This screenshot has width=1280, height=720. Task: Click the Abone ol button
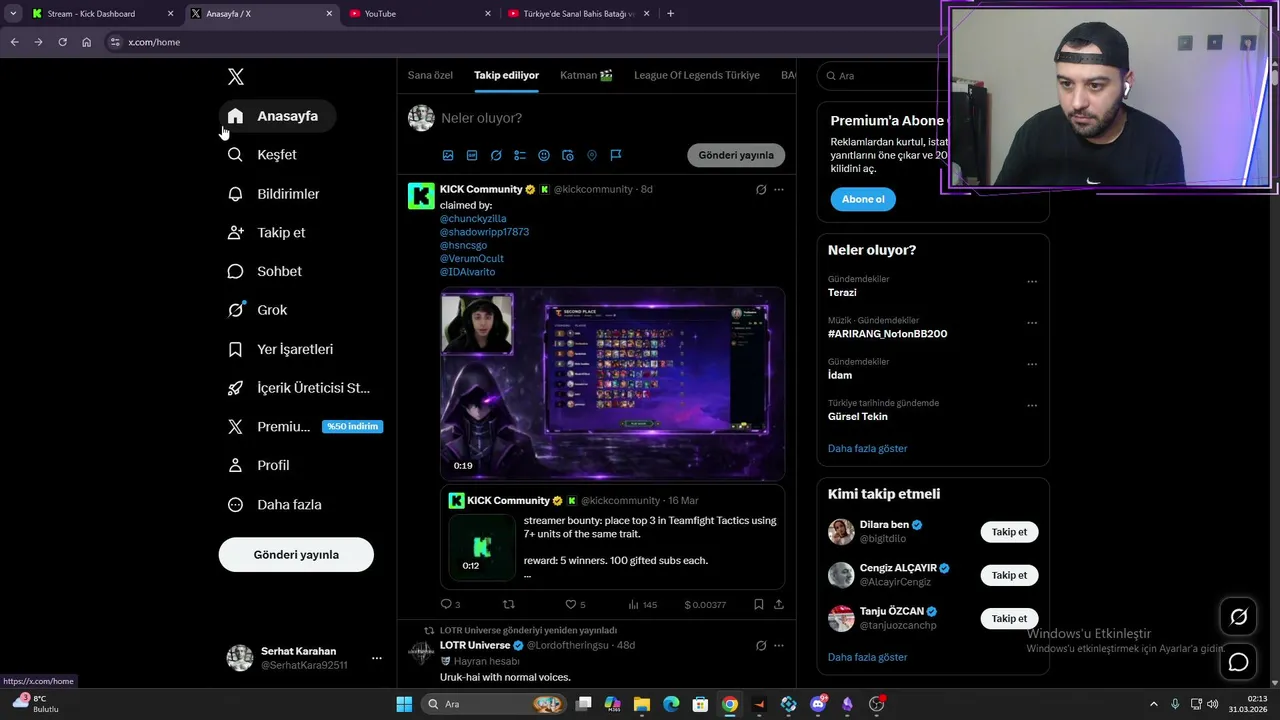862,199
